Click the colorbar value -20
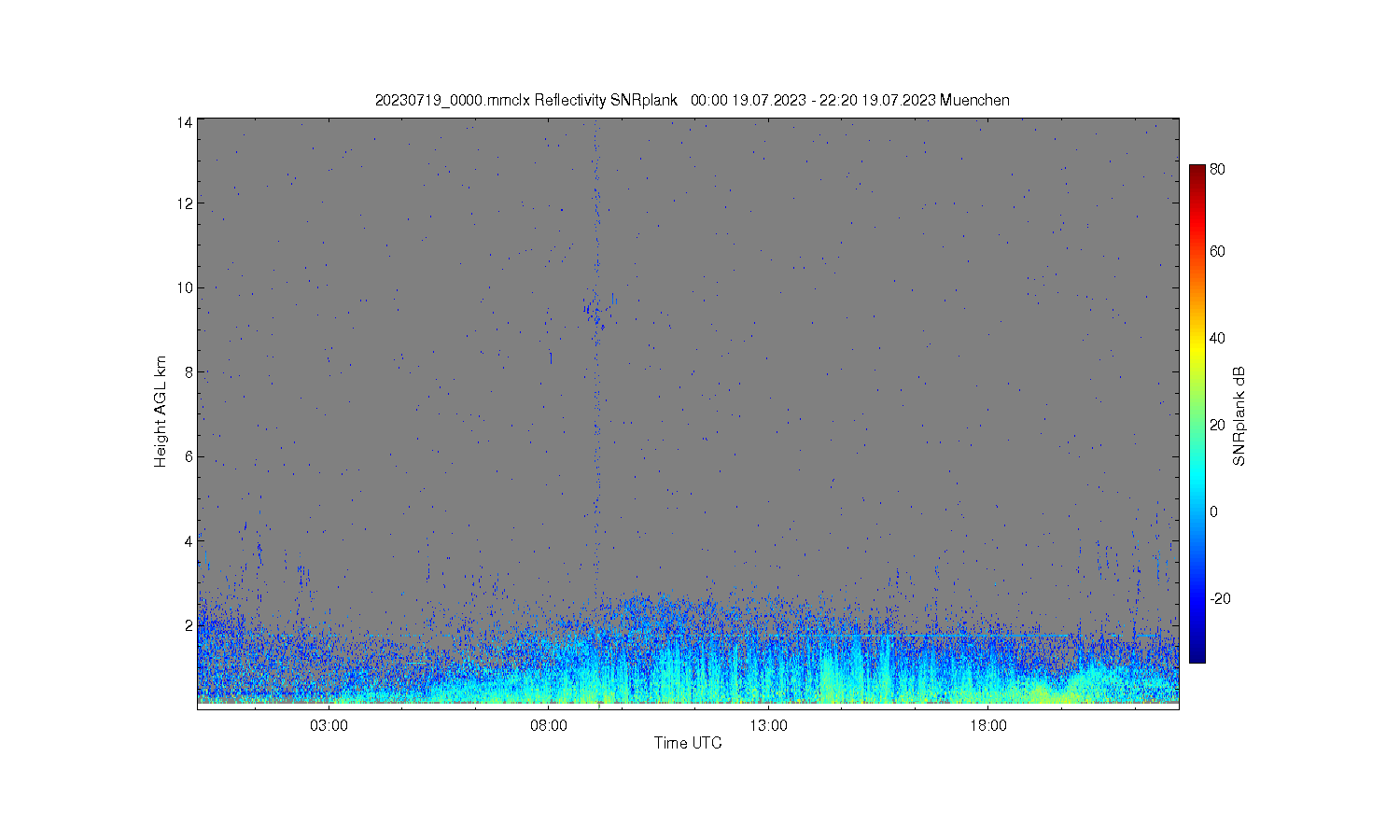 (x=1220, y=598)
